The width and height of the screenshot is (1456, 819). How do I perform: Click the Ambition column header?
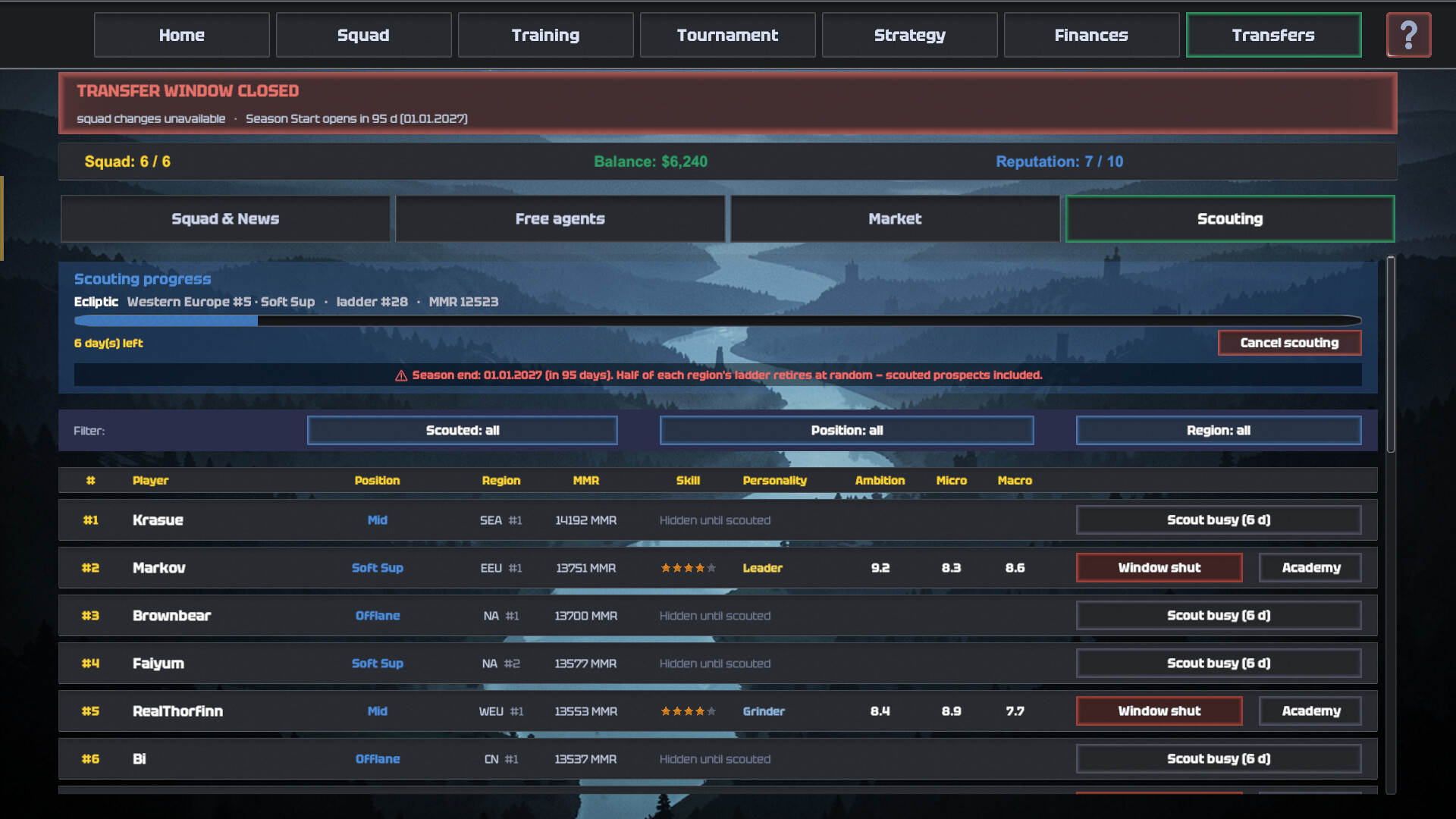(880, 481)
